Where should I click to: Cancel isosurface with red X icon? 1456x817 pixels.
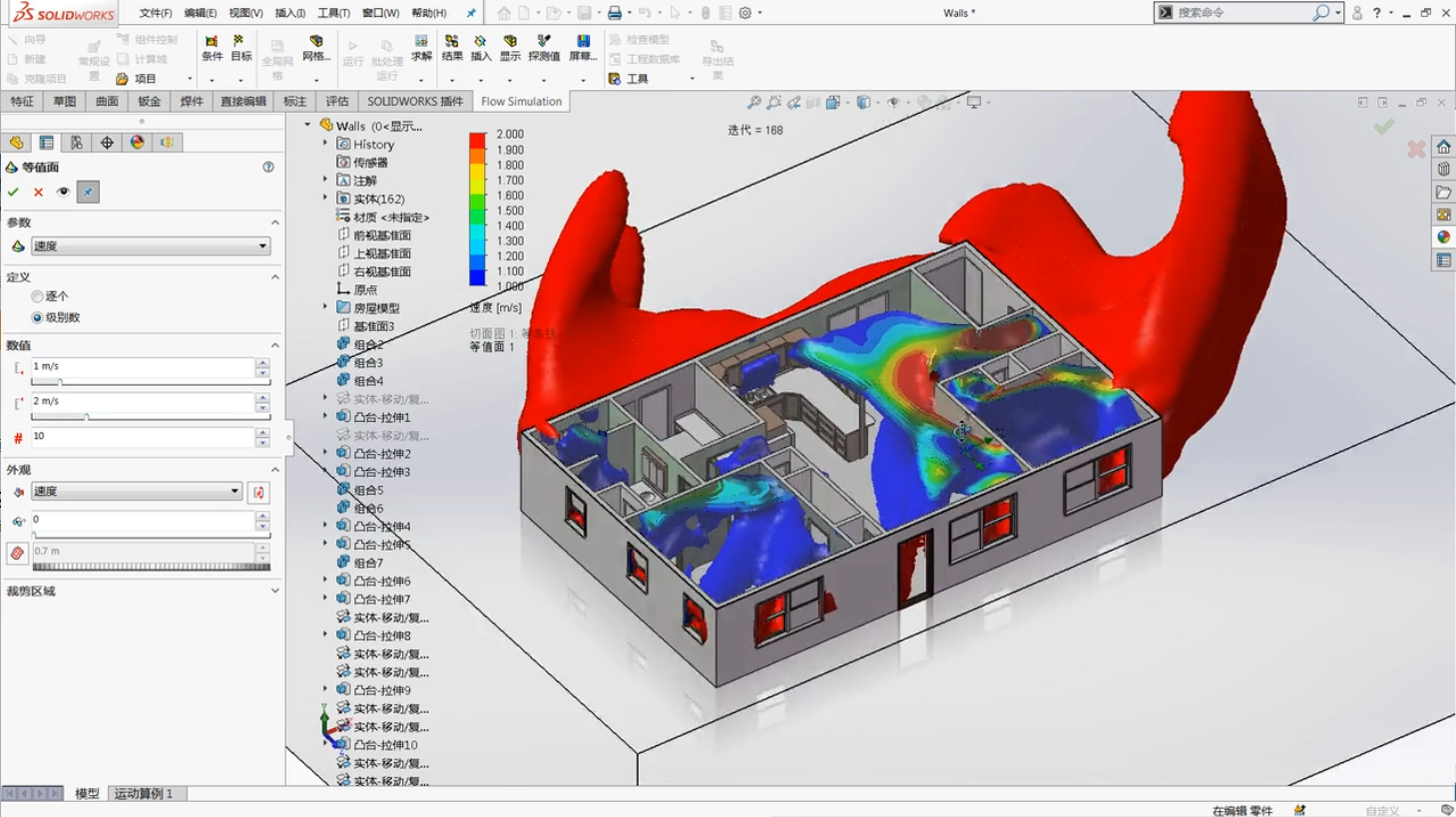(38, 192)
